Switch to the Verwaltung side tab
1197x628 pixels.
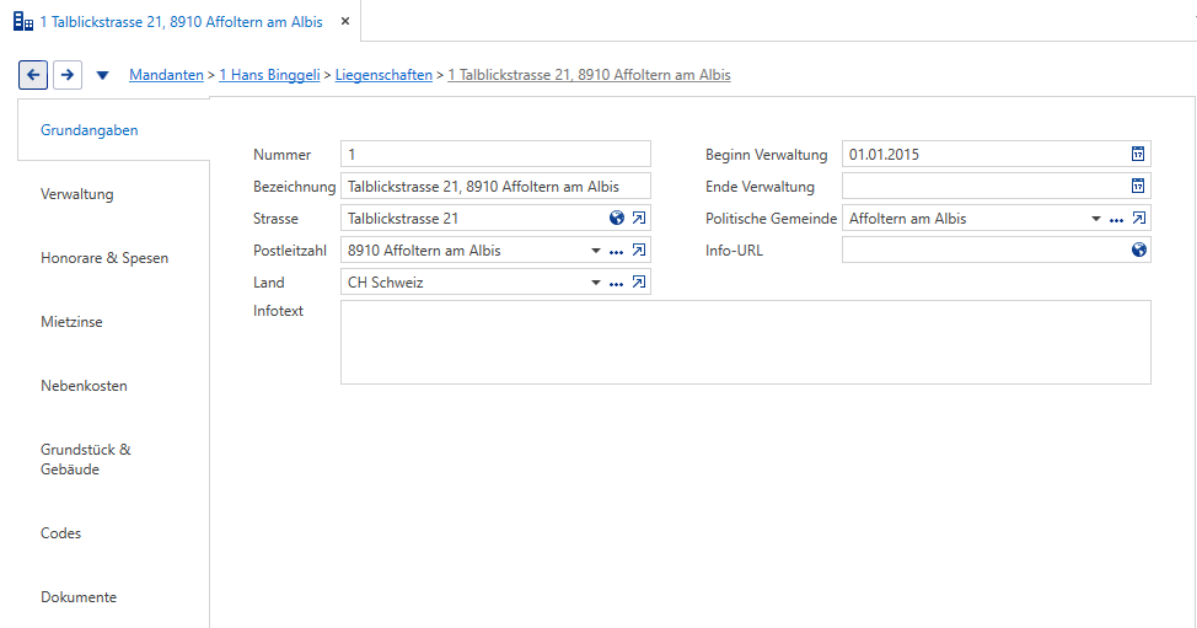(x=77, y=194)
